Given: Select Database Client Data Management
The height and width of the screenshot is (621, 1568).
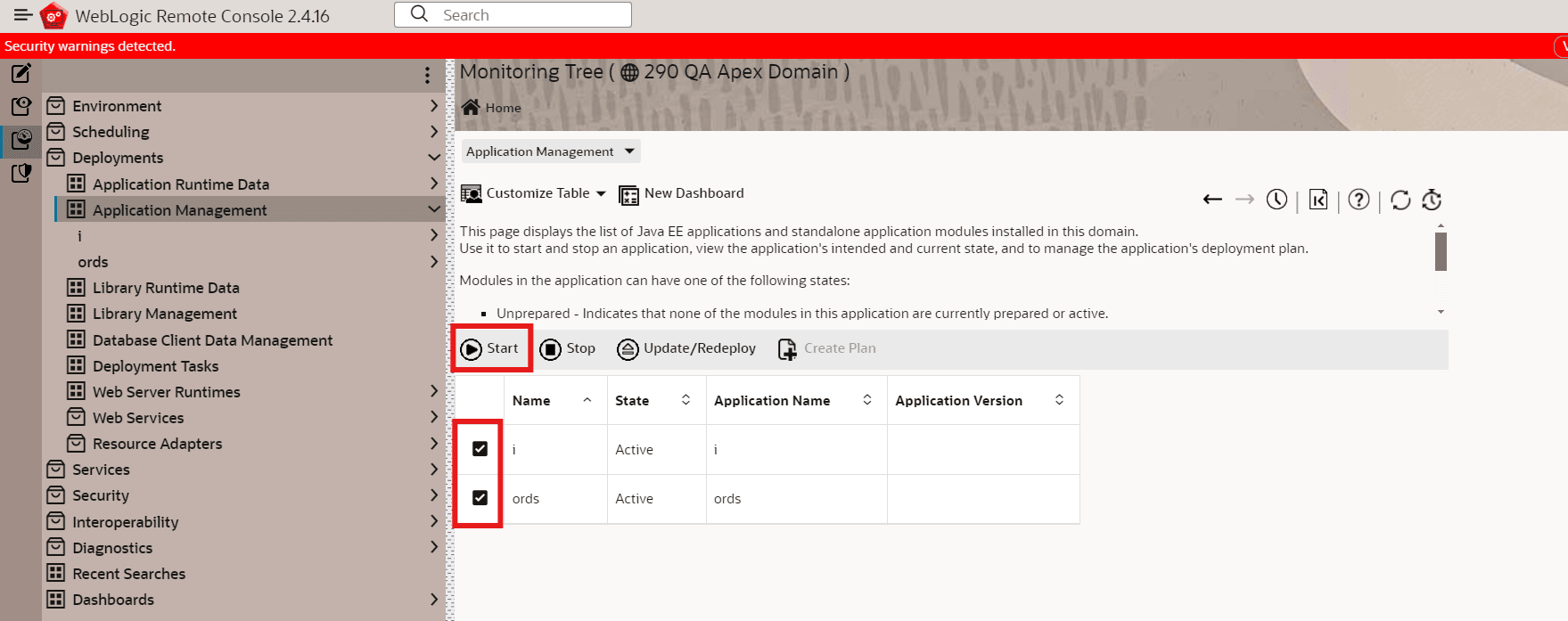Looking at the screenshot, I should pyautogui.click(x=212, y=340).
